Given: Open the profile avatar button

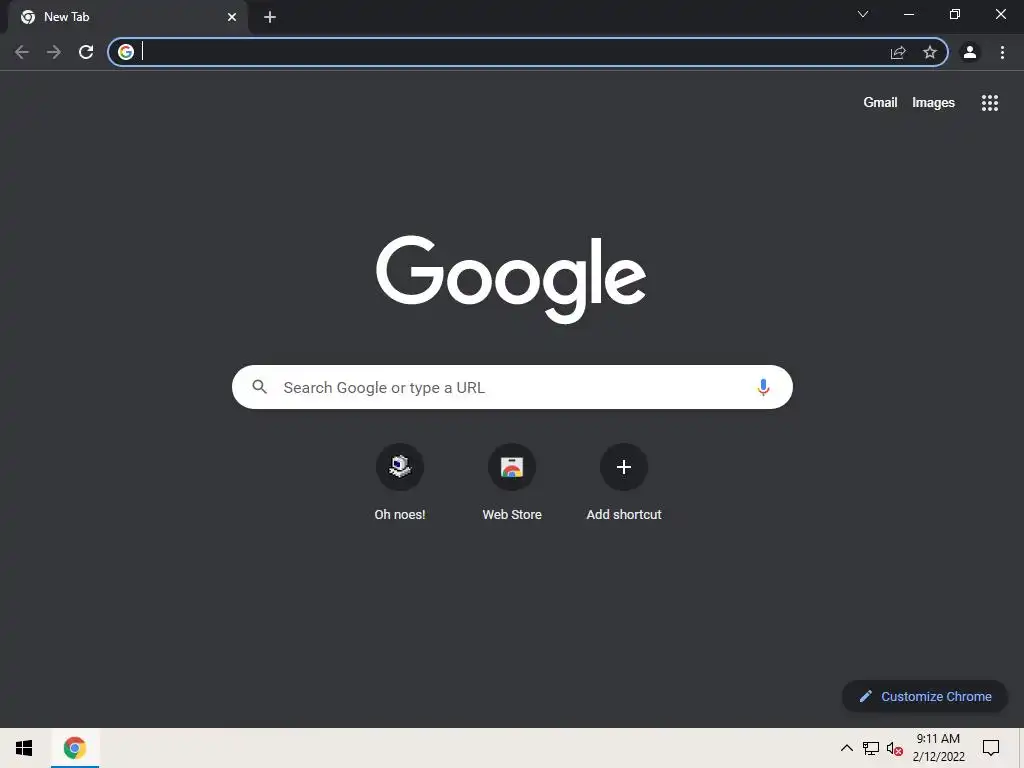Looking at the screenshot, I should (970, 52).
